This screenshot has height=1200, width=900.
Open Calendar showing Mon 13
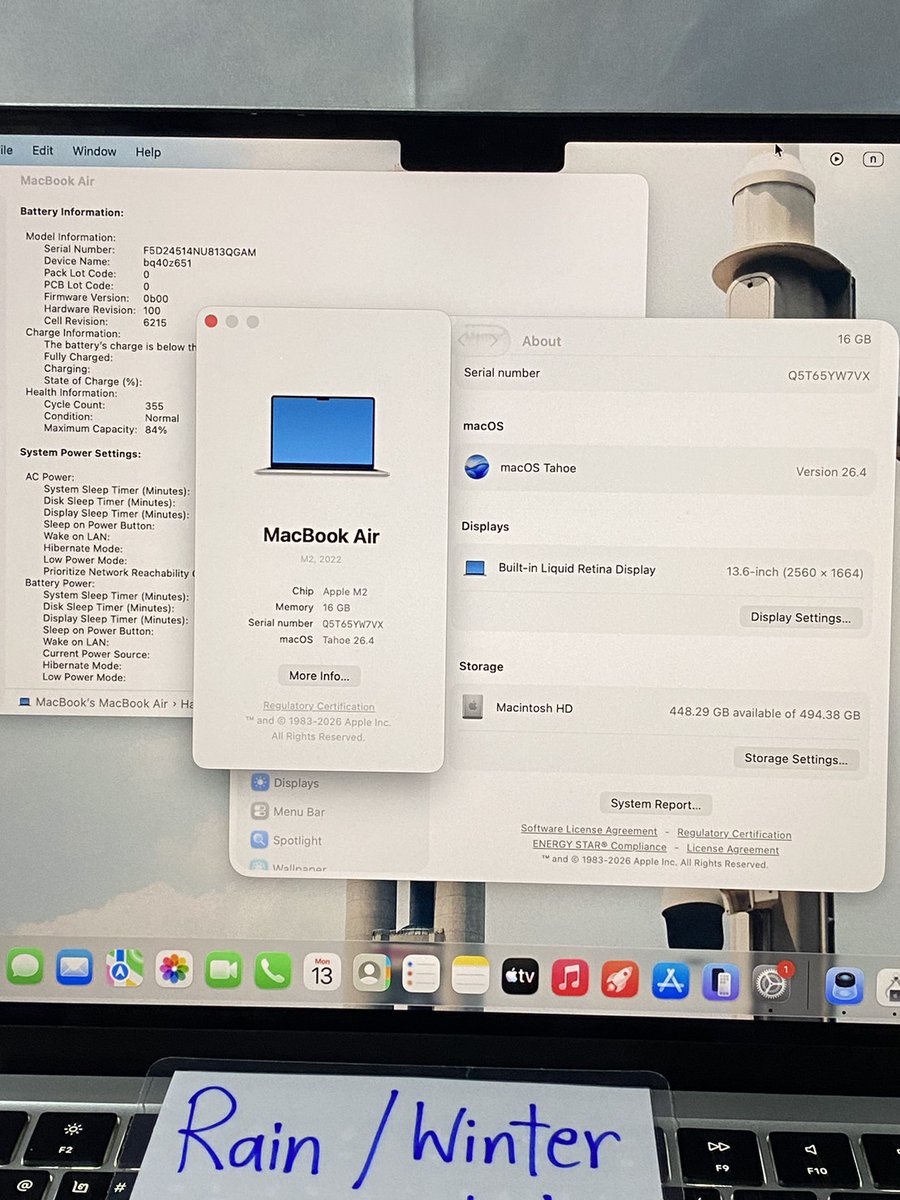pyautogui.click(x=322, y=972)
